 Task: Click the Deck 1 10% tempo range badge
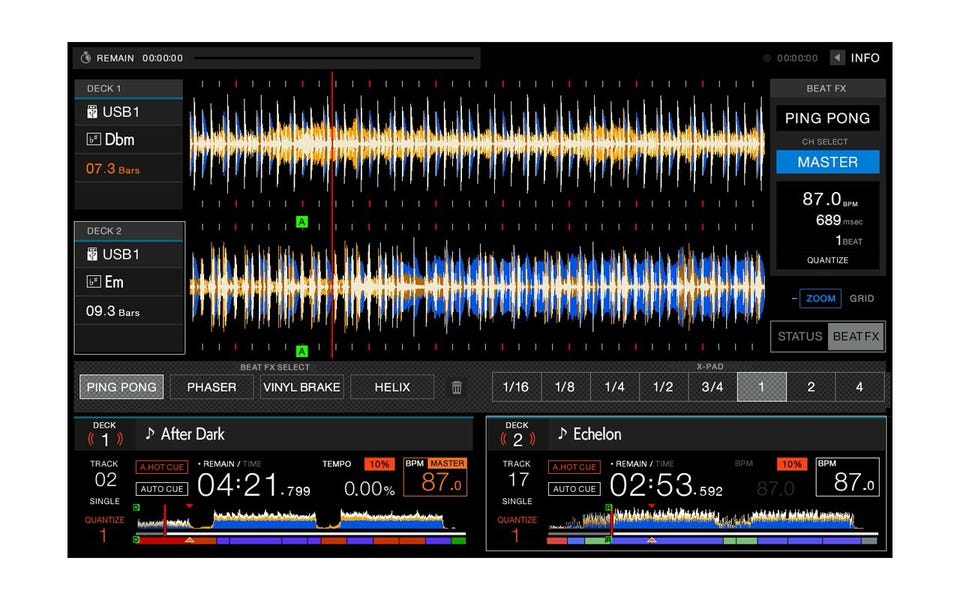click(x=379, y=464)
